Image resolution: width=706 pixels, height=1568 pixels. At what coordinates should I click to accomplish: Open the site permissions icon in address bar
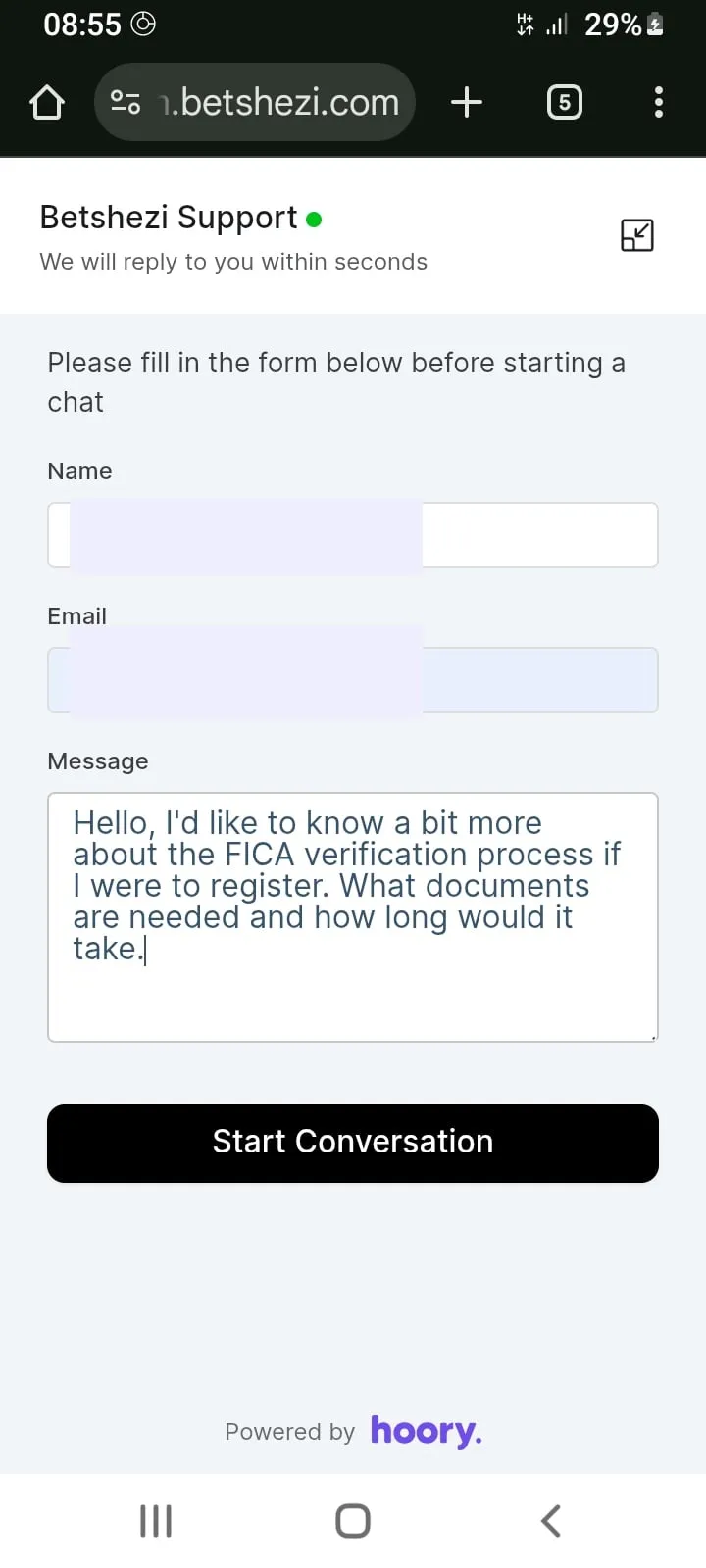click(x=126, y=101)
